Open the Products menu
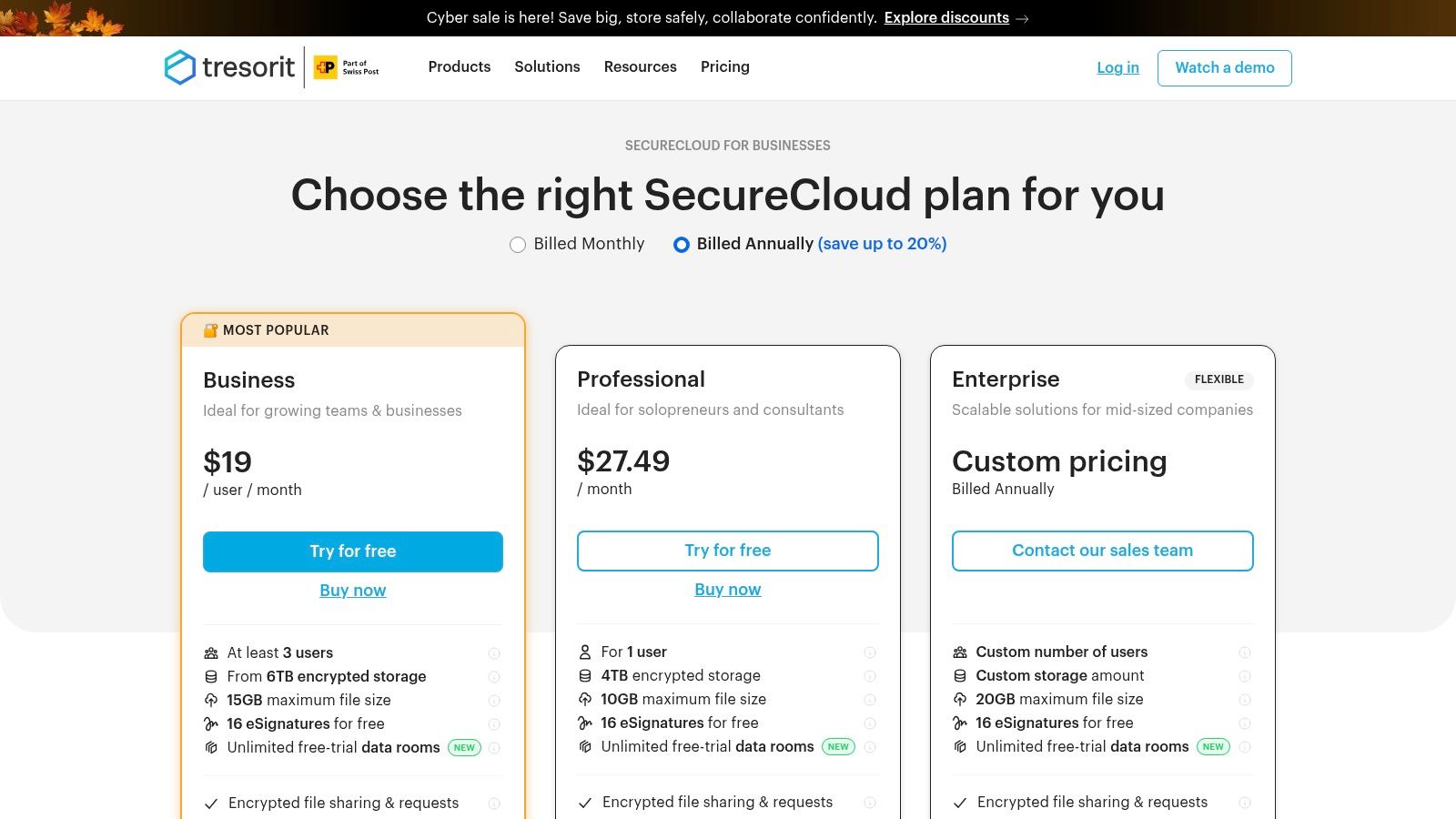 pos(460,66)
